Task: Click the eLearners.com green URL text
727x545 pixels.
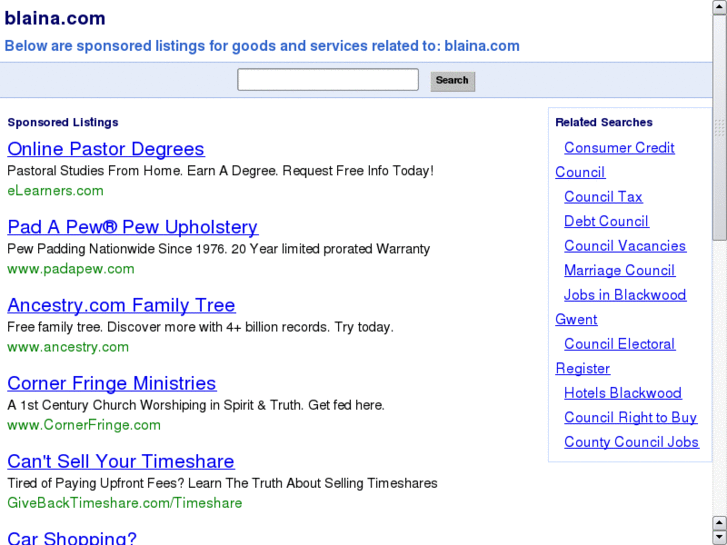Action: (x=55, y=191)
